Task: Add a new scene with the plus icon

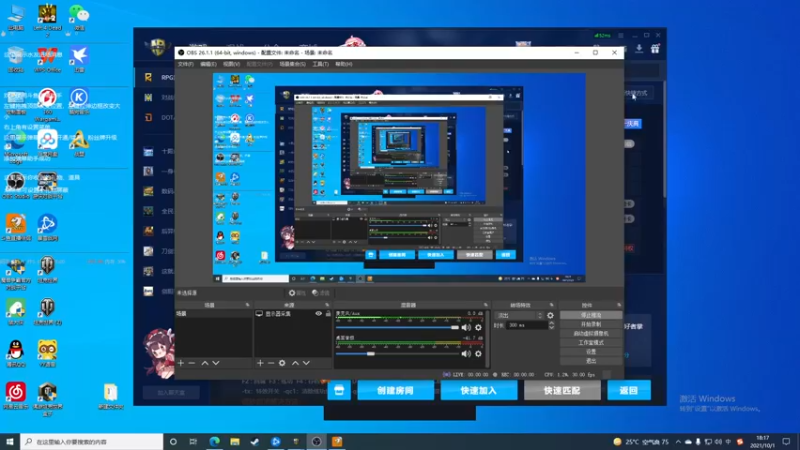Action: pos(181,363)
